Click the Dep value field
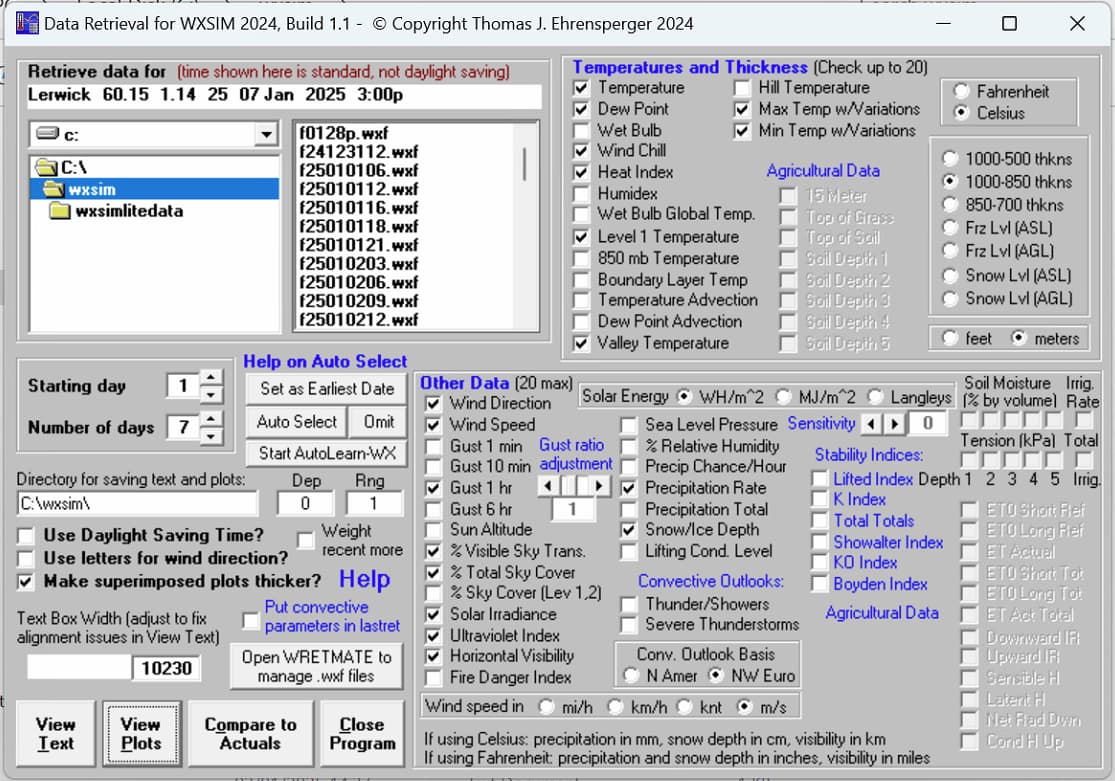Viewport: 1115px width, 781px height. [x=305, y=504]
